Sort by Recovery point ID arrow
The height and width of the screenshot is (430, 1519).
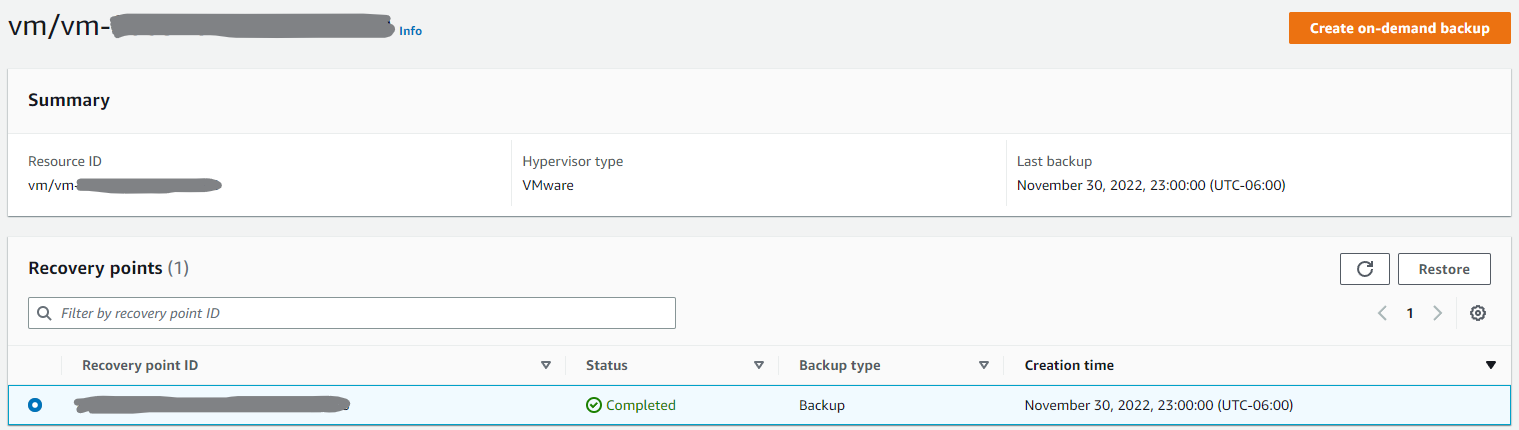545,366
